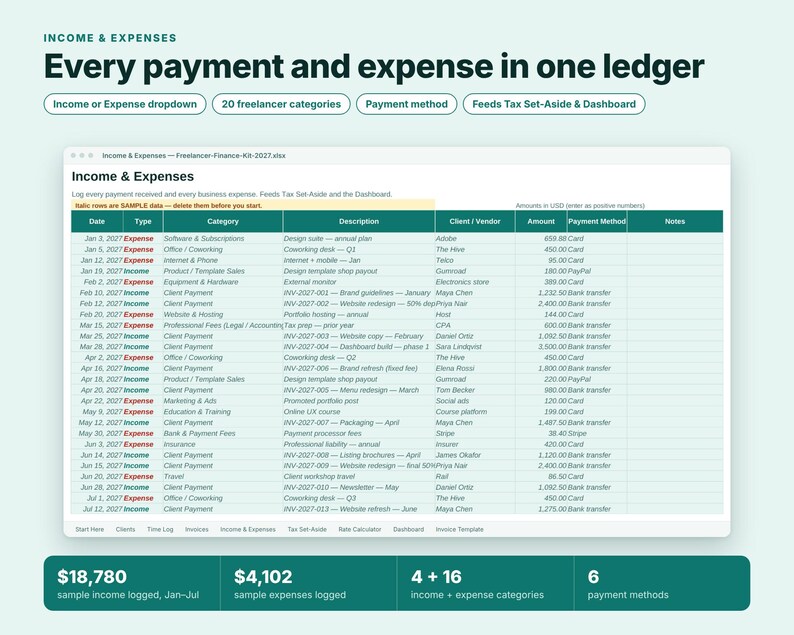Click the 'Jan 3, 2027' date cell
Screen dimensions: 794x635
97,239
